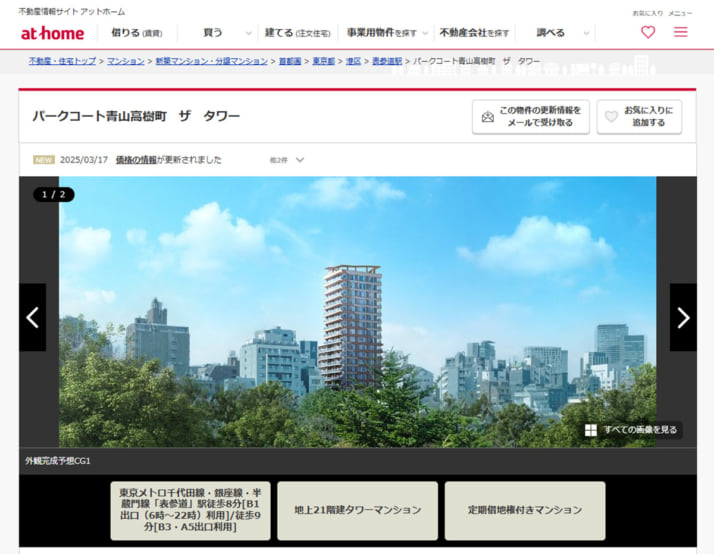Open the 調べる navigation menu
The image size is (714, 554).
(556, 33)
